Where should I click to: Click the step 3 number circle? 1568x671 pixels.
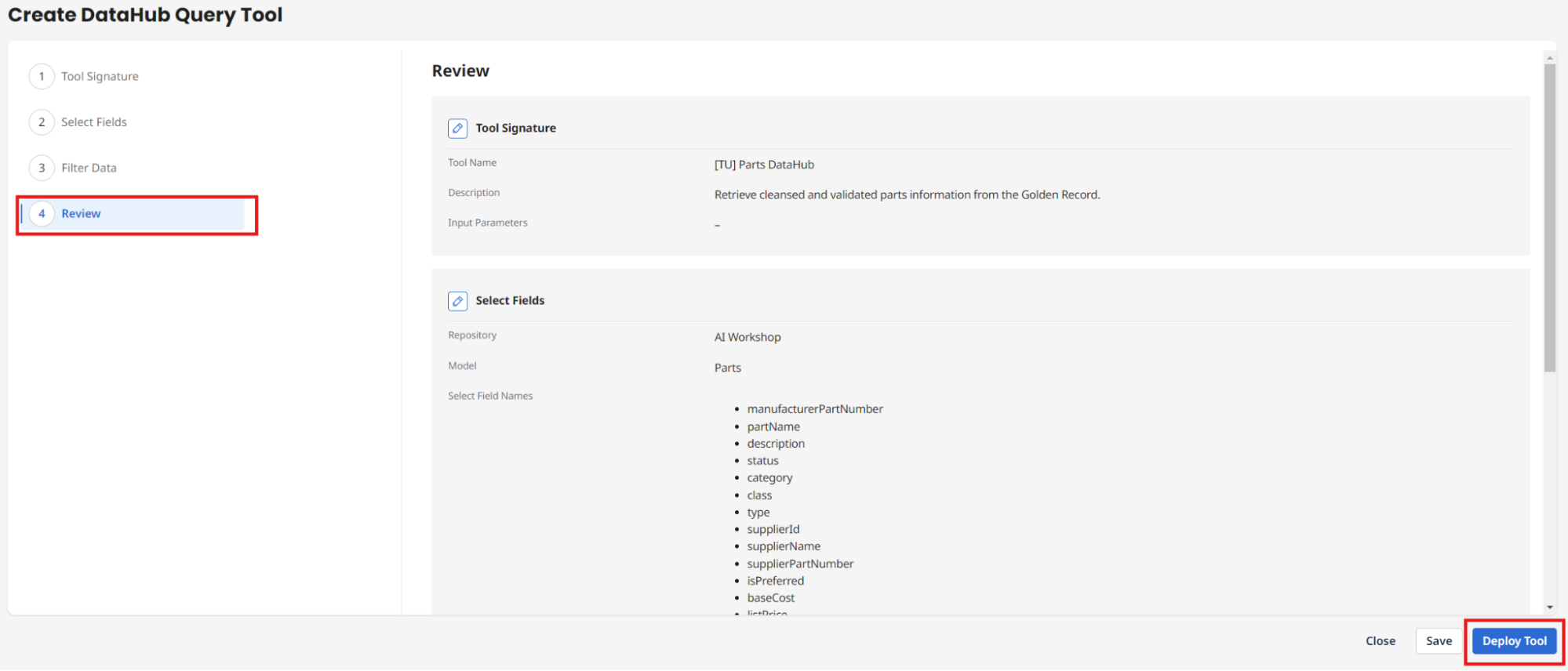coord(42,168)
